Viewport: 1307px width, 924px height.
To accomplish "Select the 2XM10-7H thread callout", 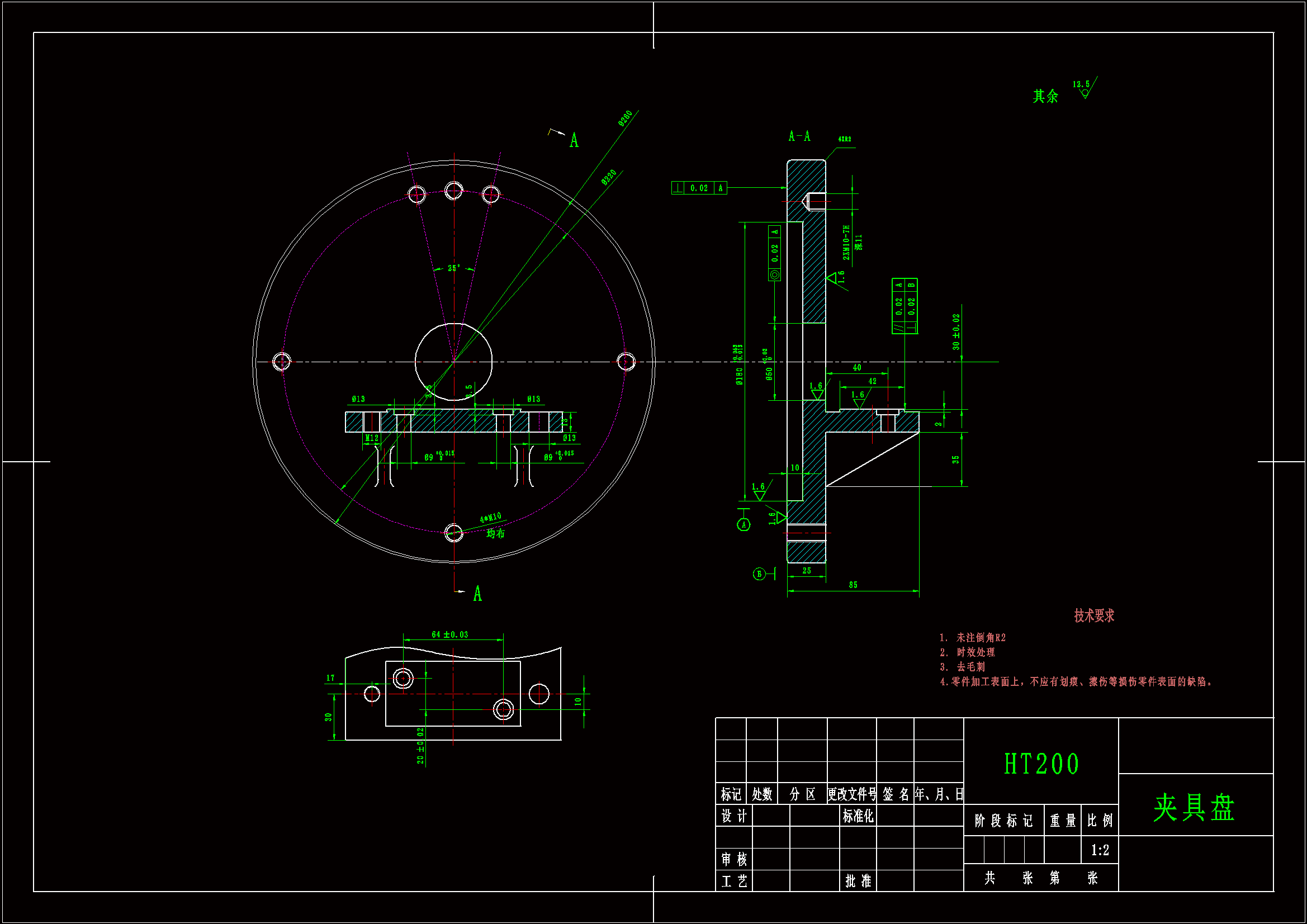I will click(x=846, y=243).
